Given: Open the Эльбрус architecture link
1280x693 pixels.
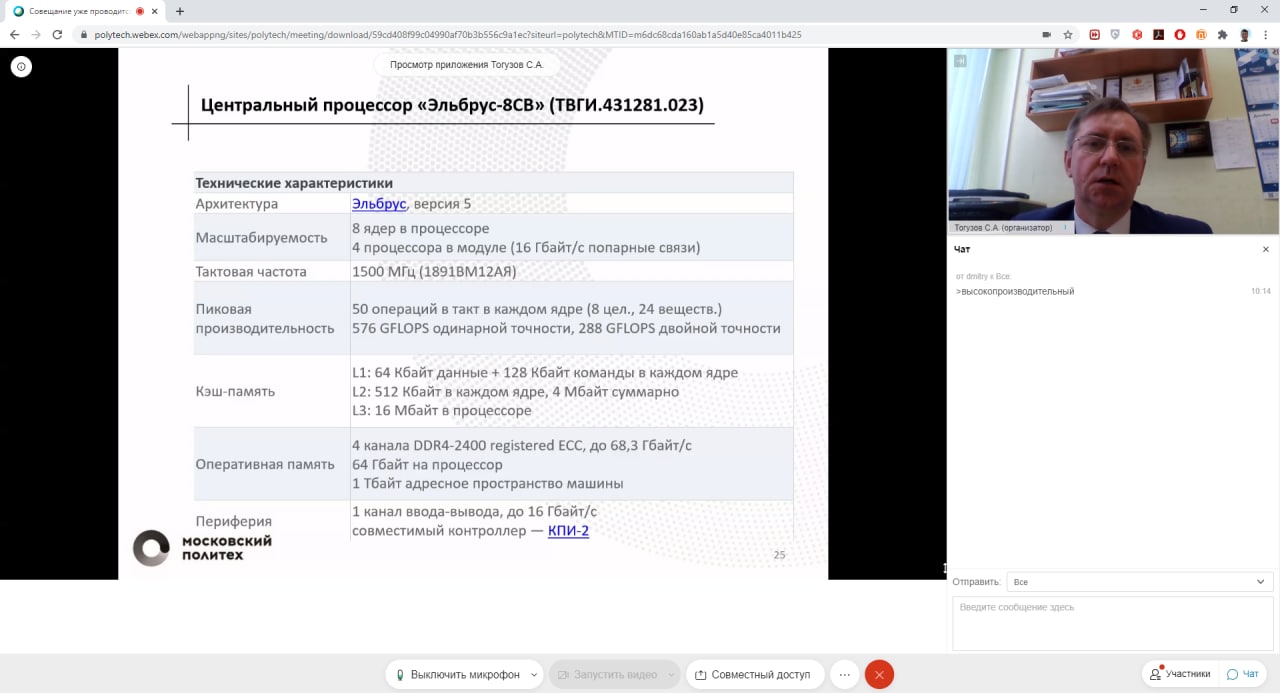Looking at the screenshot, I should pos(379,203).
